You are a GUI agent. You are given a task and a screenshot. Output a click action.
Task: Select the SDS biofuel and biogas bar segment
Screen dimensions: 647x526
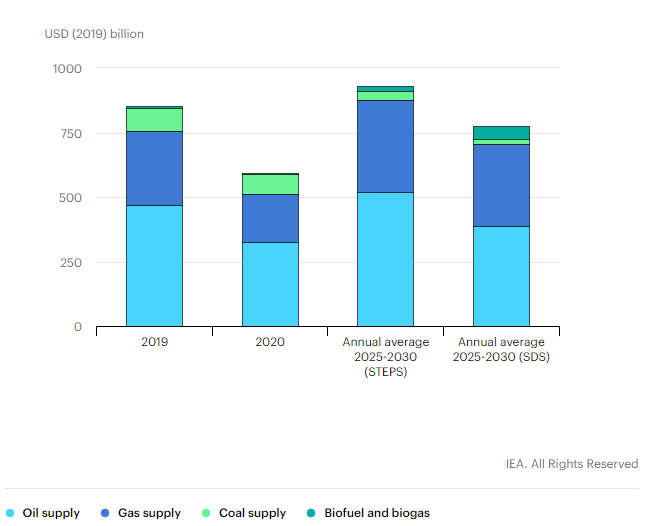(501, 133)
